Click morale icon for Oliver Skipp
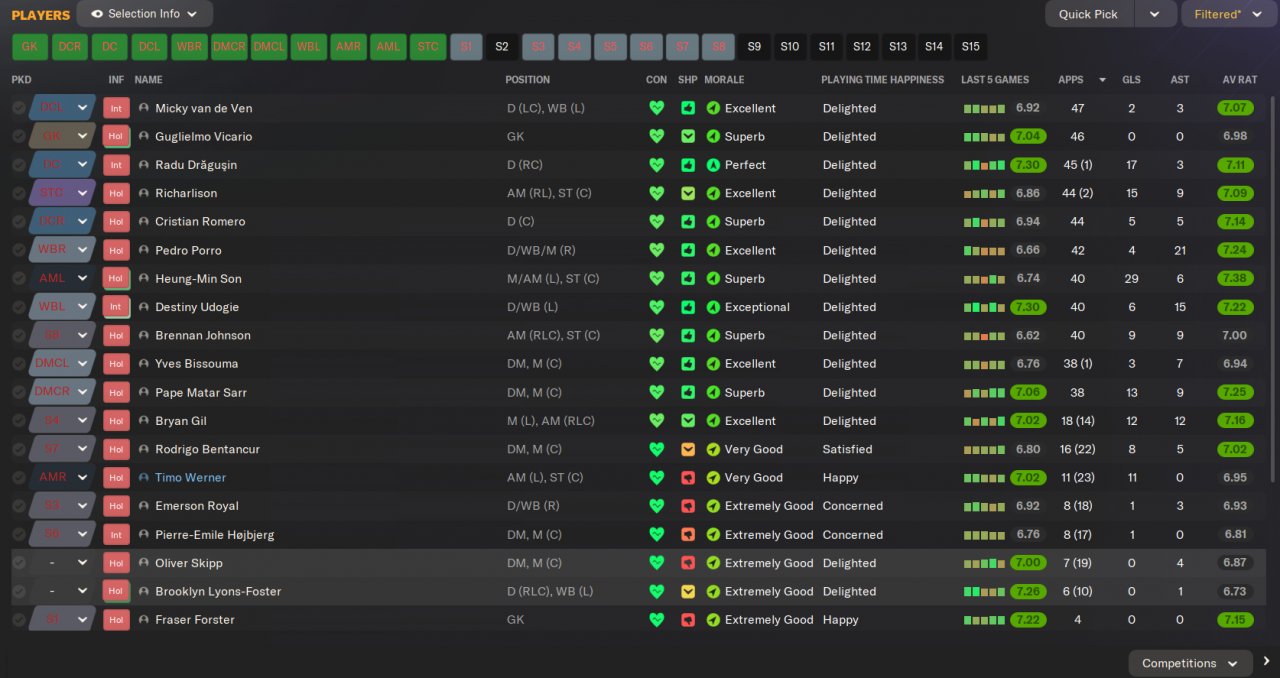This screenshot has width=1280, height=678. (x=713, y=563)
